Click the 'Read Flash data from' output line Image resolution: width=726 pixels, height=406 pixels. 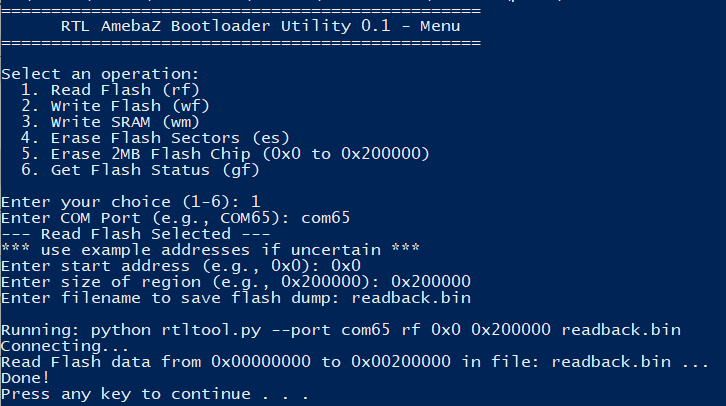tap(355, 362)
